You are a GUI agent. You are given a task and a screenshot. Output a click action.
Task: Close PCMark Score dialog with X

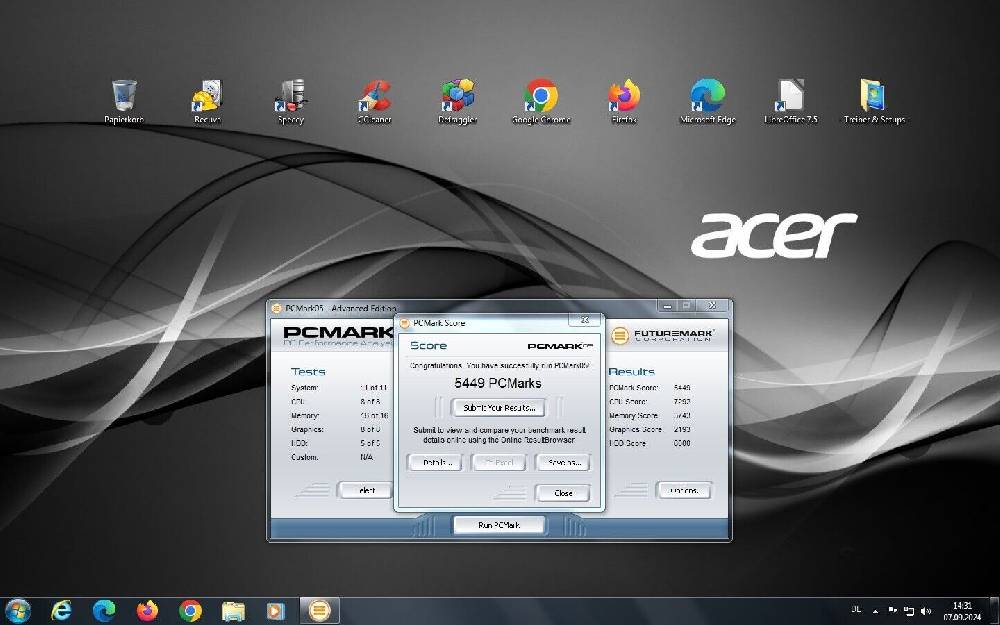pyautogui.click(x=584, y=320)
